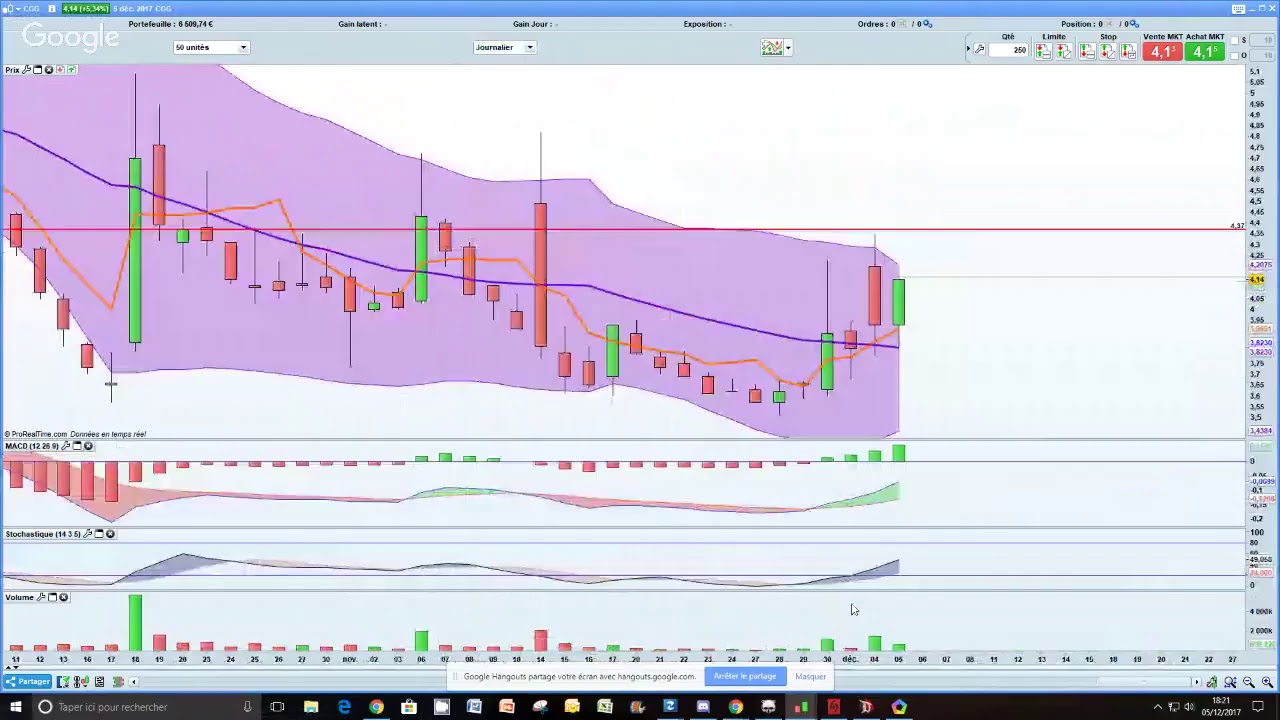Image resolution: width=1280 pixels, height=720 pixels.
Task: Open Volume panel settings wrench
Action: 41,597
